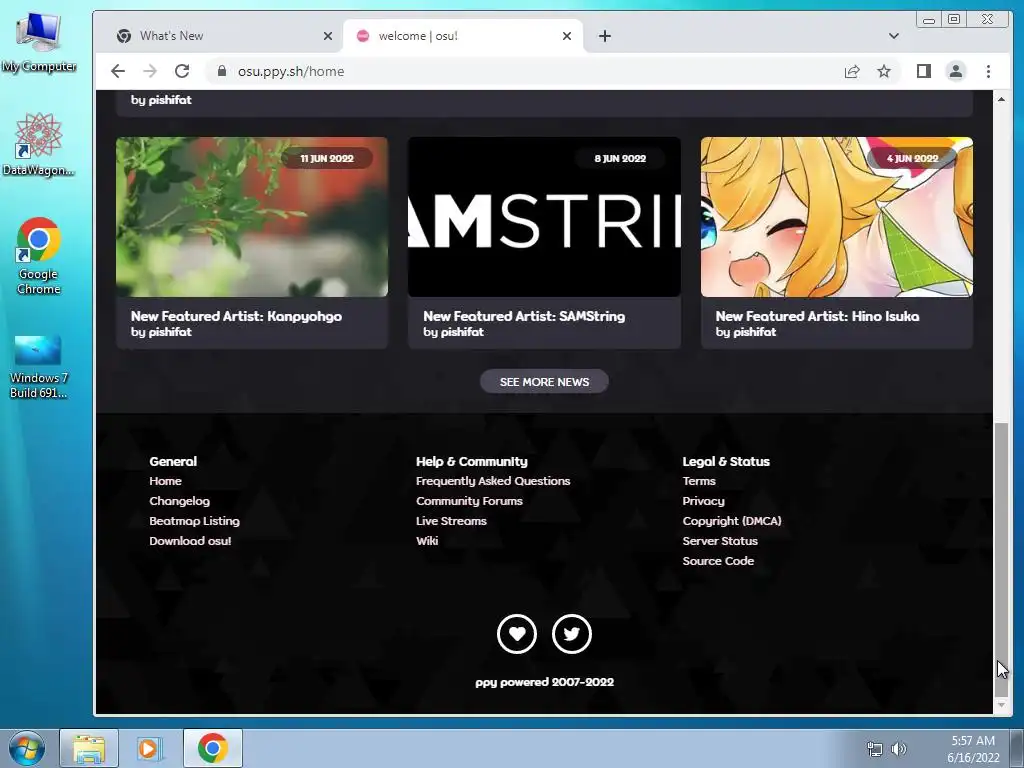This screenshot has width=1024, height=768.
Task: Visit the Community Forums link
Action: tap(469, 501)
